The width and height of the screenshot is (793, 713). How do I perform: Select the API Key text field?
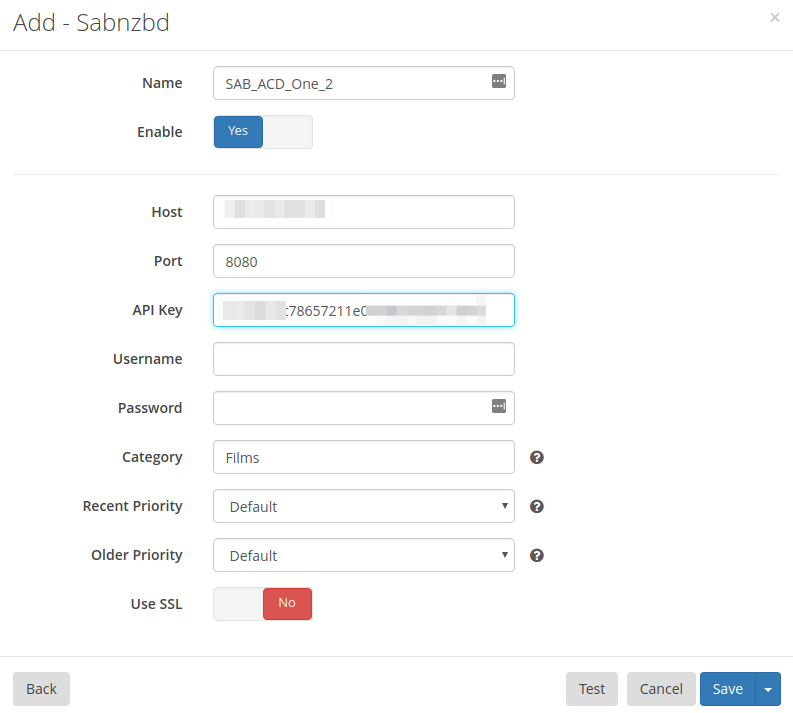364,310
